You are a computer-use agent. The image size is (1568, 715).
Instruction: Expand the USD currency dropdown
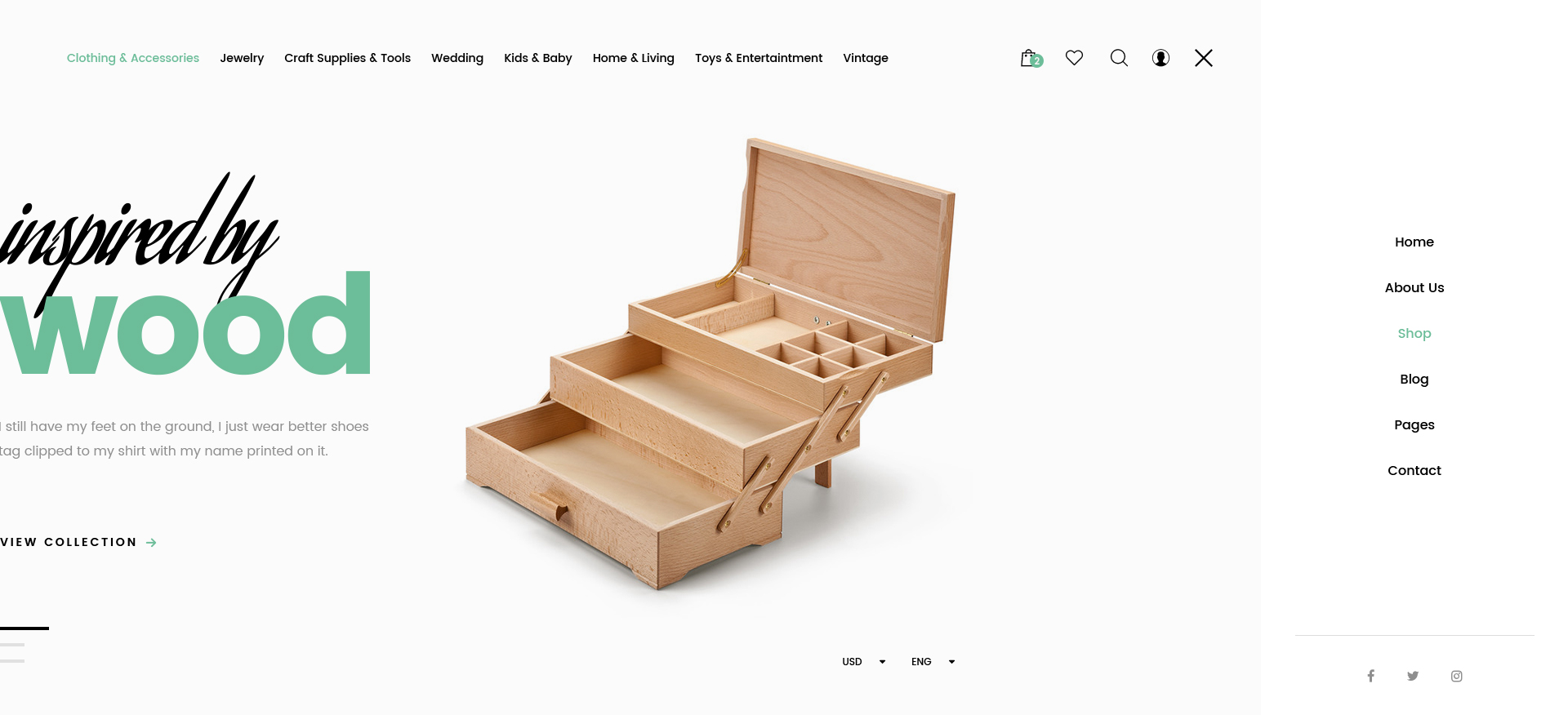[864, 661]
